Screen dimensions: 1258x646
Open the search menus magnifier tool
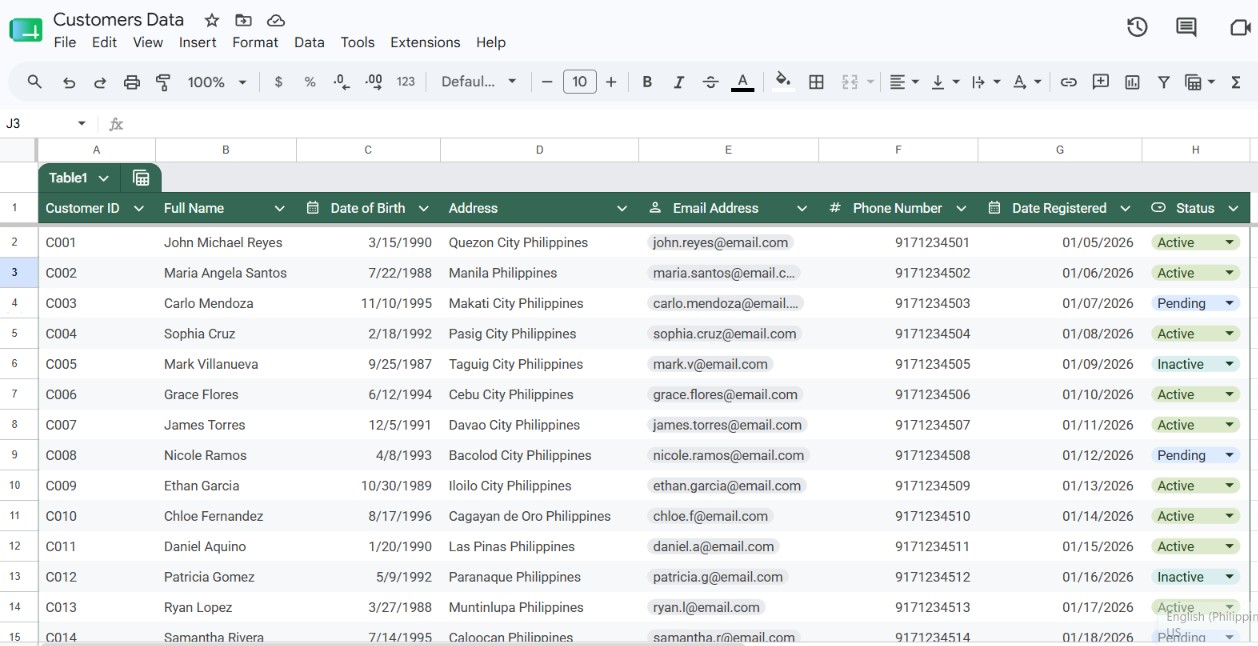[x=35, y=82]
